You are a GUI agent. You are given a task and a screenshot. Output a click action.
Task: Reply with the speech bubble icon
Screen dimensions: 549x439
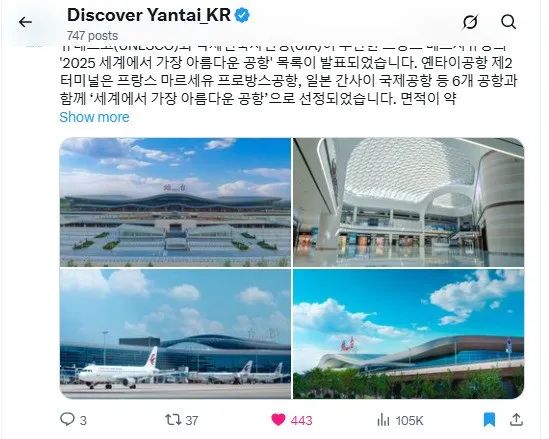click(x=67, y=419)
